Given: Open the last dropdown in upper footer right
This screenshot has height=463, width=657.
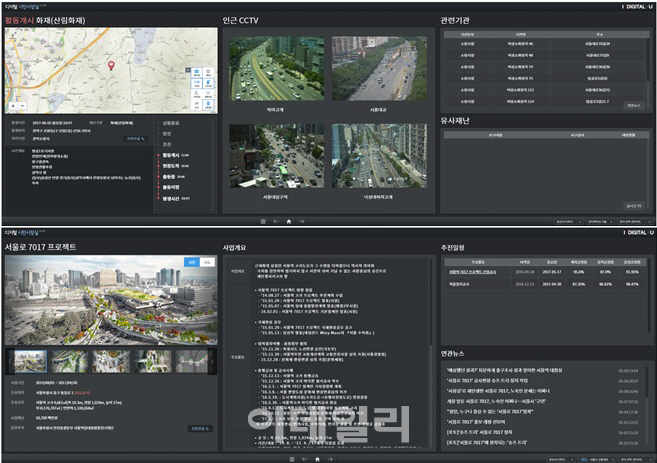Looking at the screenshot, I should [x=635, y=221].
